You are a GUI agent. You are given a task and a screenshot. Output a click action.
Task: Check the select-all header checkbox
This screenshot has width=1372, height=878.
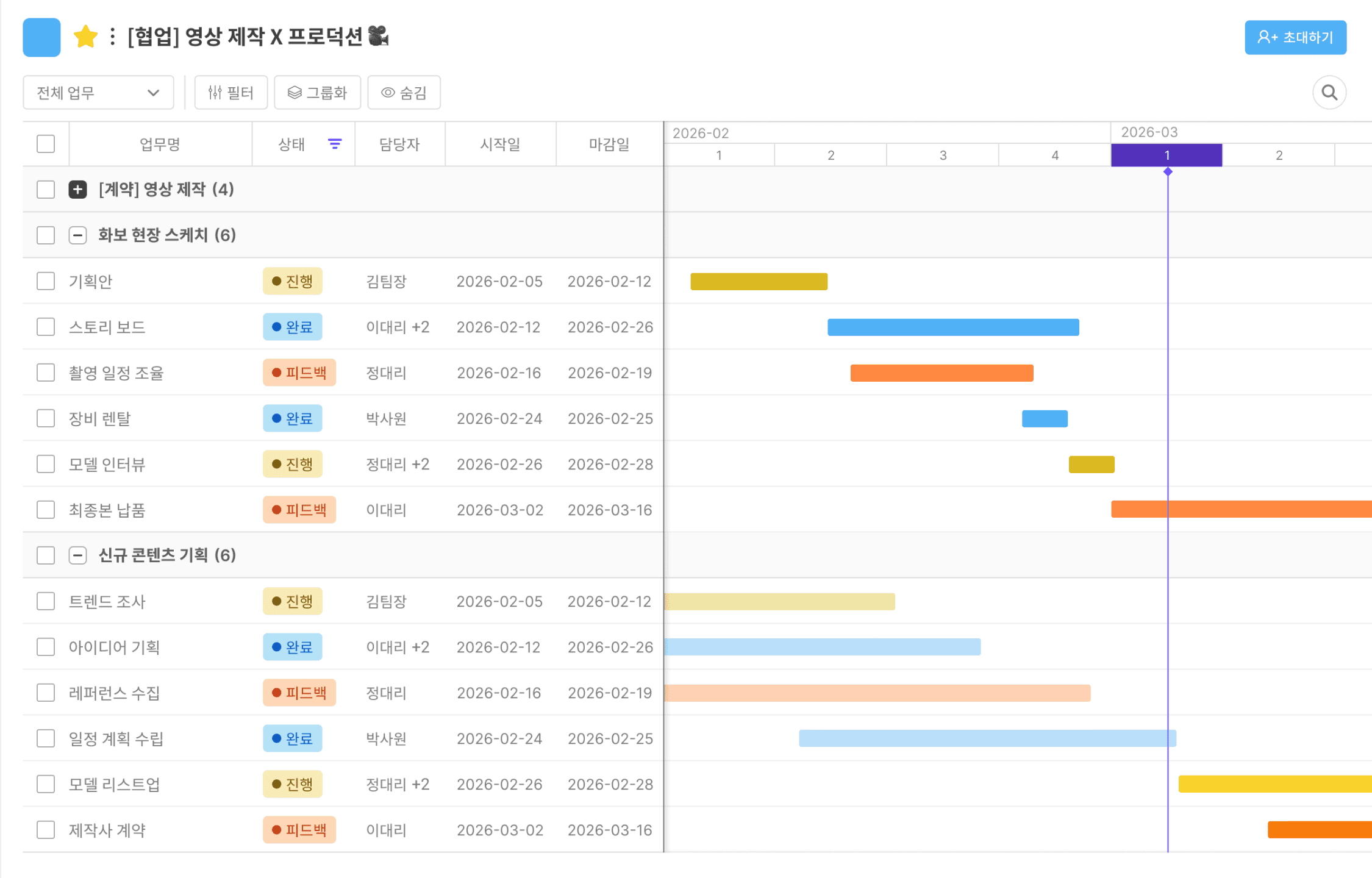click(46, 144)
